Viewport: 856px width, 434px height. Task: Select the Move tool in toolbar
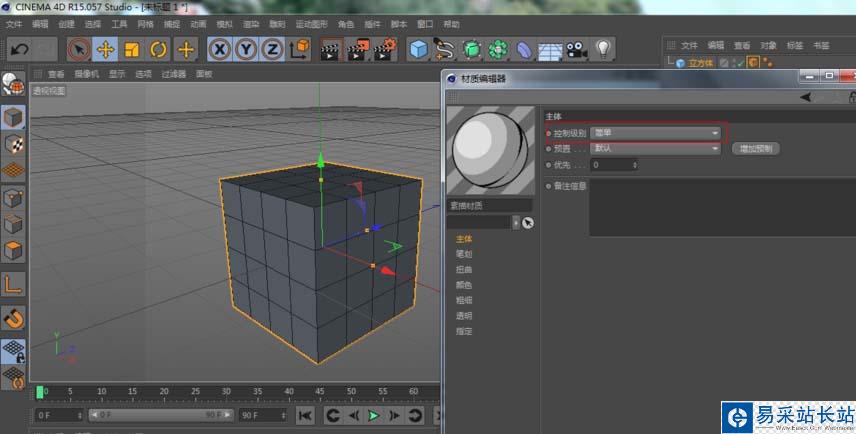point(105,49)
